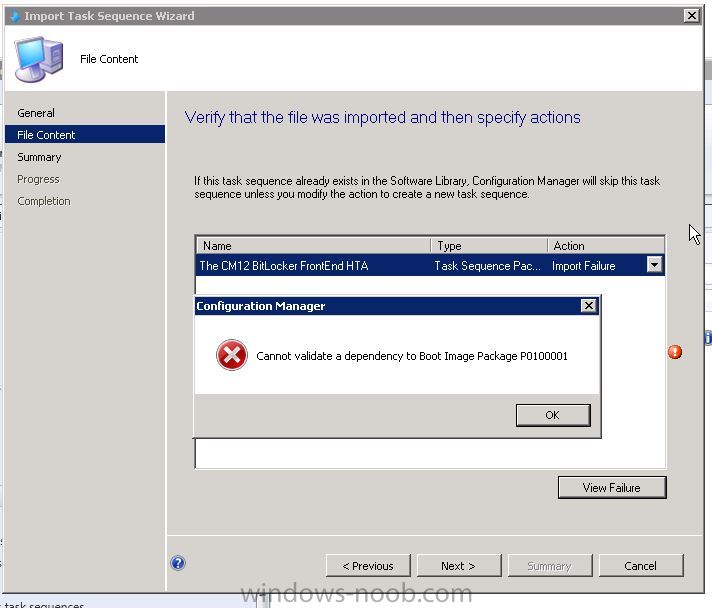Image resolution: width=712 pixels, height=608 pixels.
Task: Cancel the Import Task Sequence Wizard
Action: (x=641, y=565)
